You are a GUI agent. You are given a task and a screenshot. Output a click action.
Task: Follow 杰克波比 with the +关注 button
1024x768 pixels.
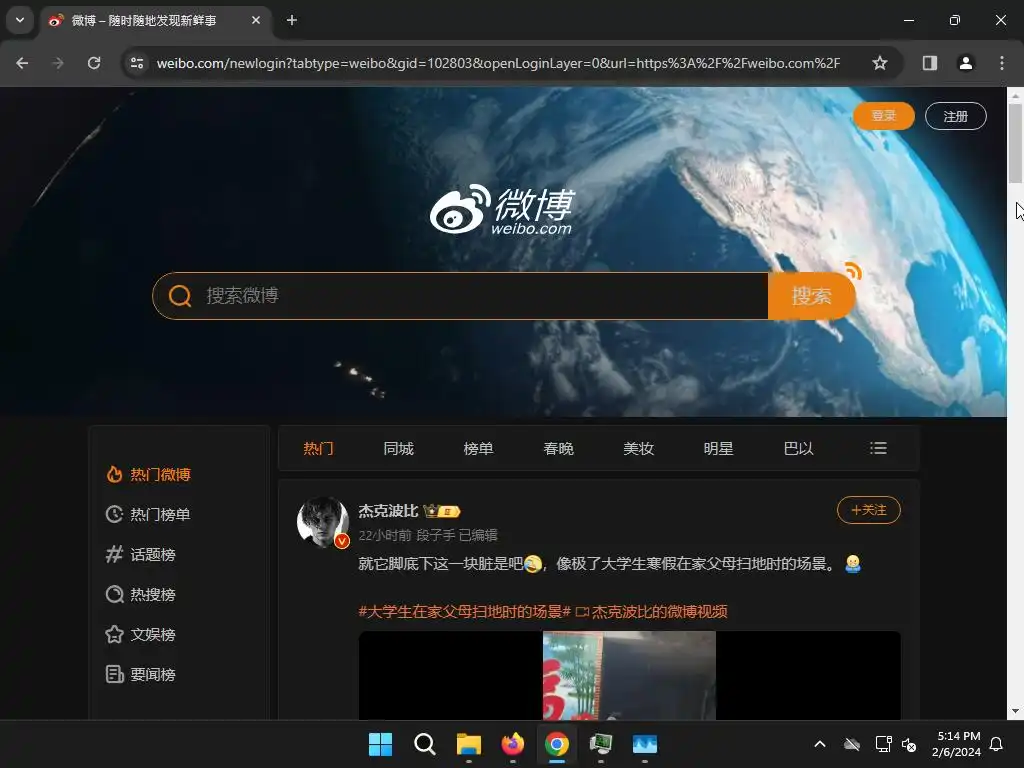(869, 510)
